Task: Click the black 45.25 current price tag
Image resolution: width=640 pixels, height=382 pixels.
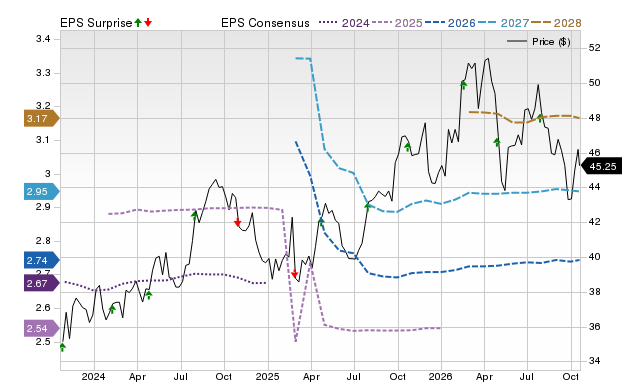Action: point(601,166)
